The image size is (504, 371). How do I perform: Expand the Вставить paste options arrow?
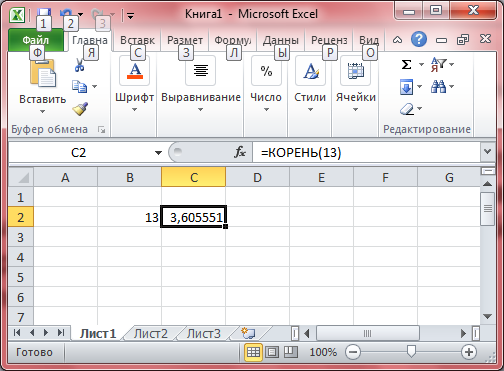coord(42,111)
